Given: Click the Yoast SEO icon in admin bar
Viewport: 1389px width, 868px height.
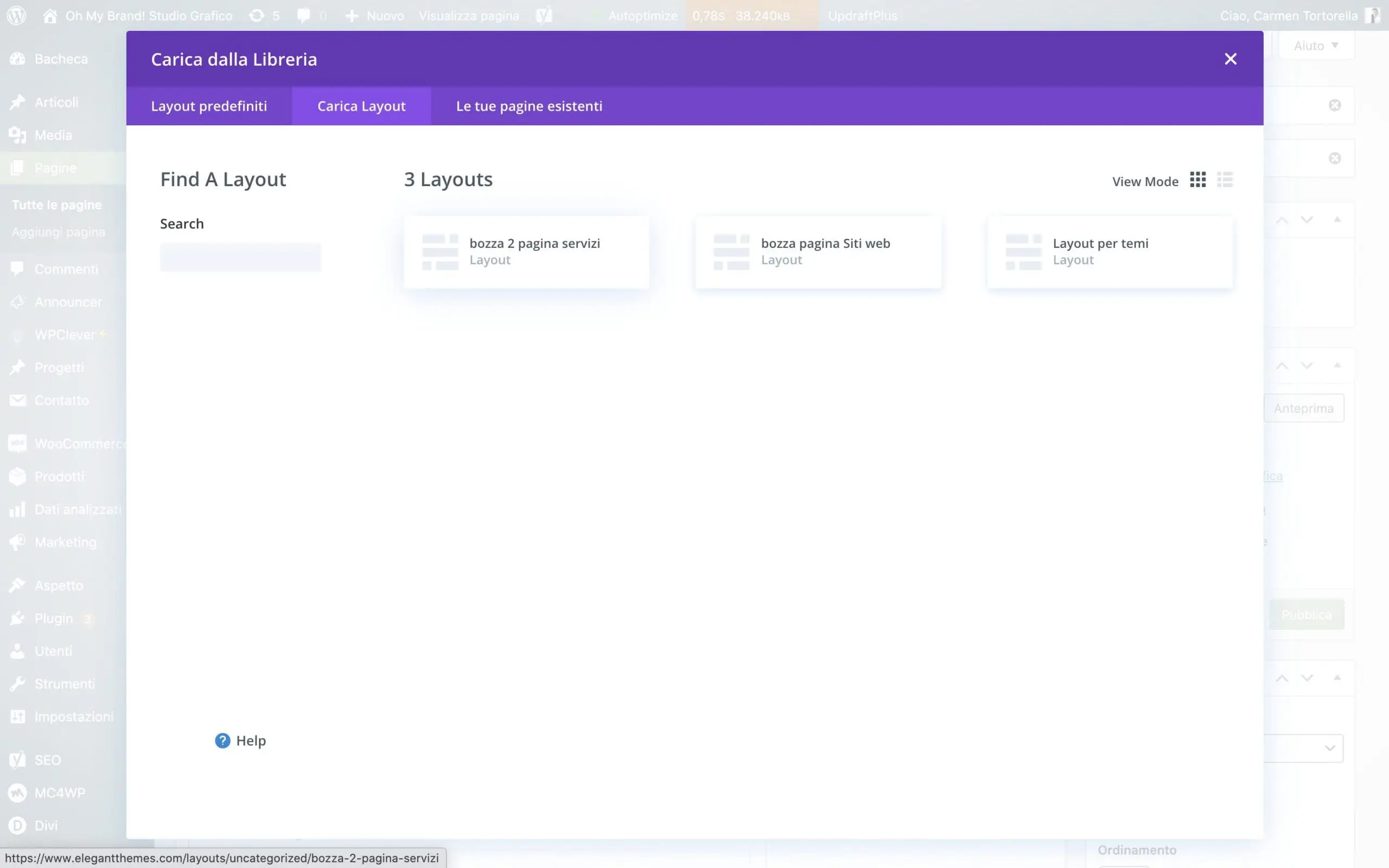Looking at the screenshot, I should coord(544,16).
